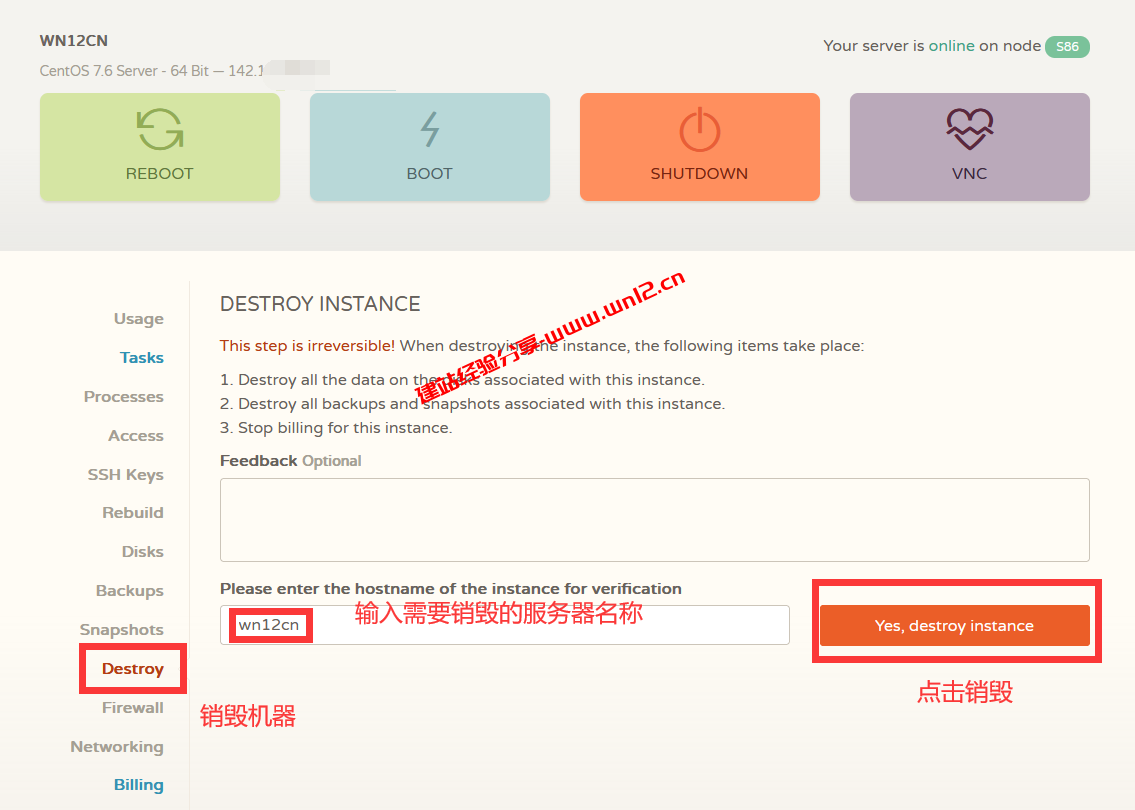Click the S86 node badge
The height and width of the screenshot is (810, 1135).
tap(1067, 46)
